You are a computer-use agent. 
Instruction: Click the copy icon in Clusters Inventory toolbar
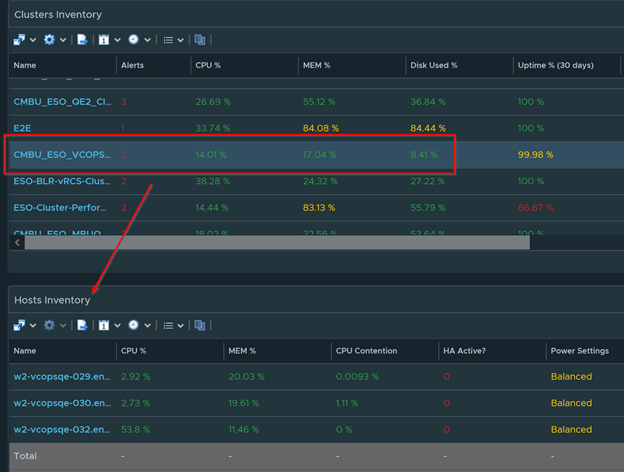click(200, 40)
